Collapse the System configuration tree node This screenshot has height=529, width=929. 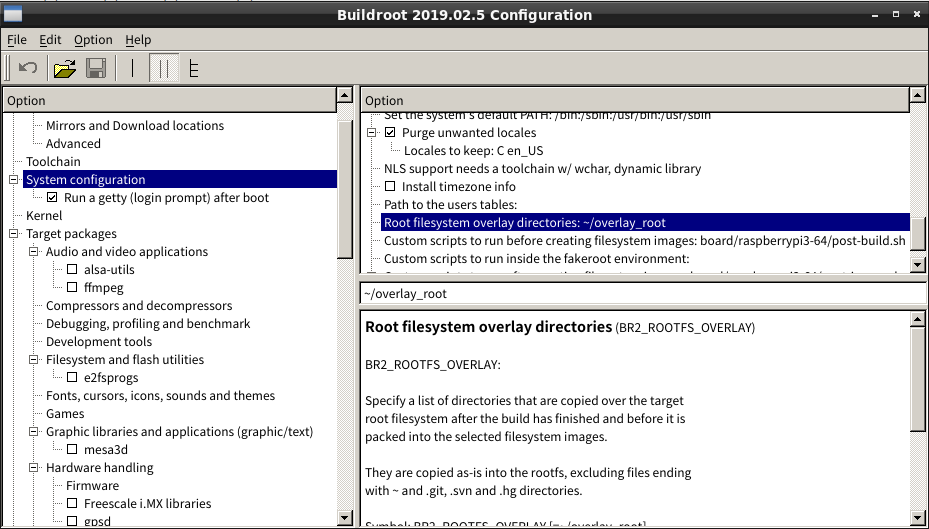coord(14,179)
